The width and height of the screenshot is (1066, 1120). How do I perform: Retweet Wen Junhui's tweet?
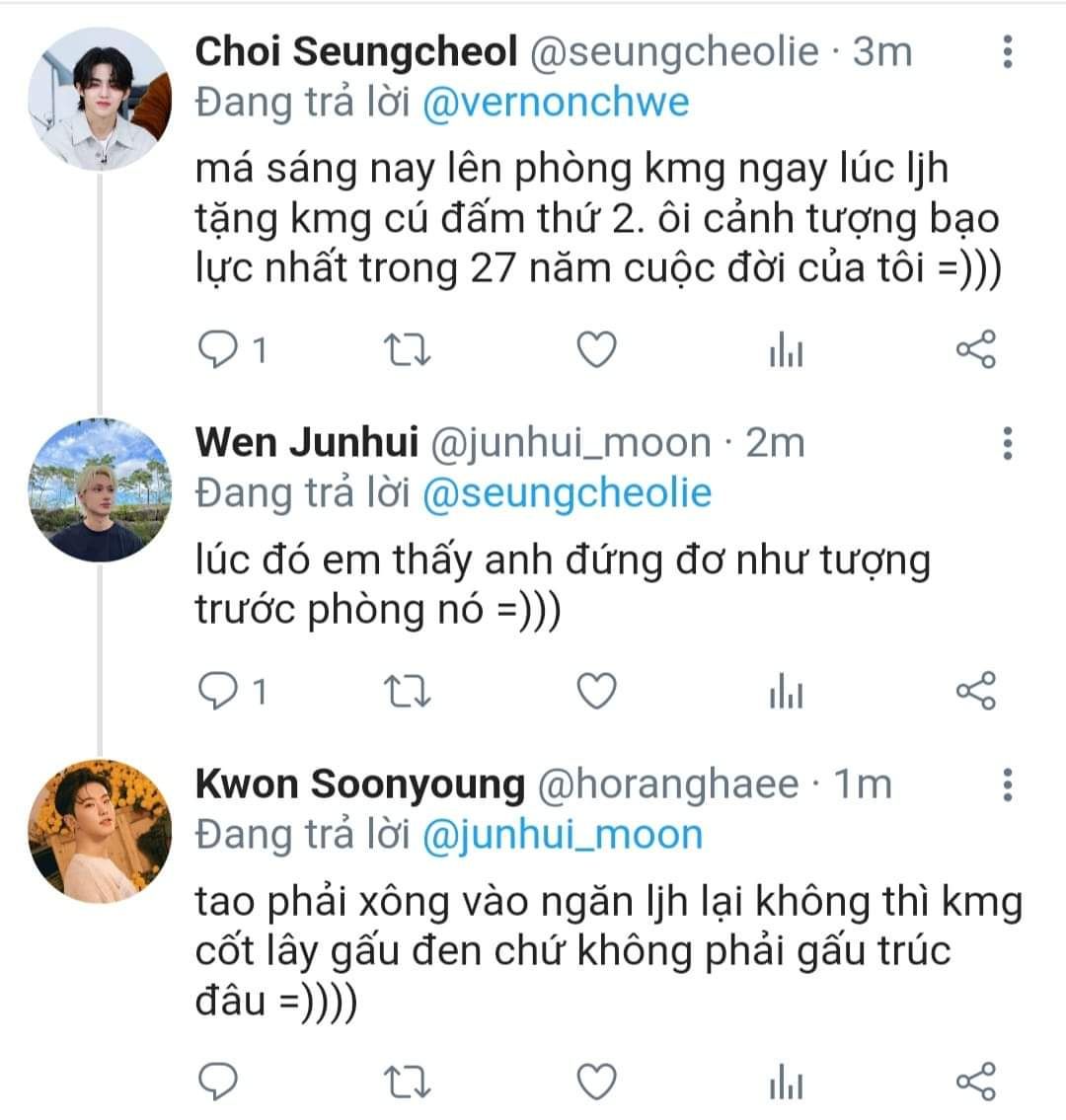point(406,693)
